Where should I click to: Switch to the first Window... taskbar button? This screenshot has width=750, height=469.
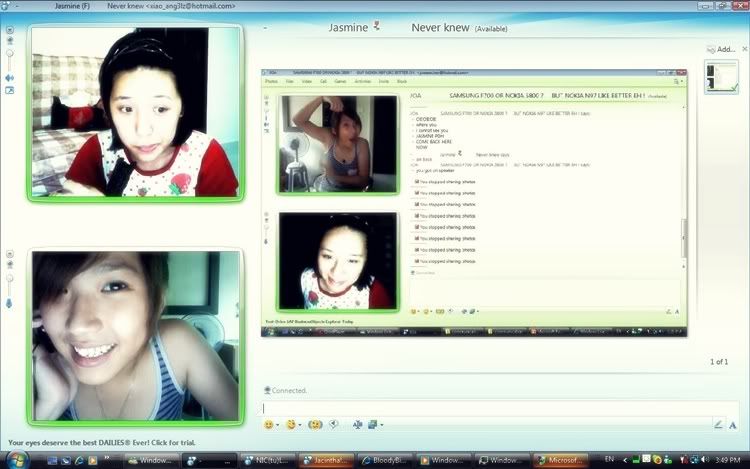coord(150,460)
